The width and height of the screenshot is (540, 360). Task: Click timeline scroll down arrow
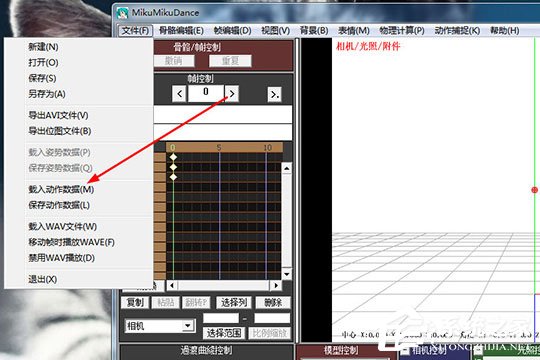tap(287, 274)
